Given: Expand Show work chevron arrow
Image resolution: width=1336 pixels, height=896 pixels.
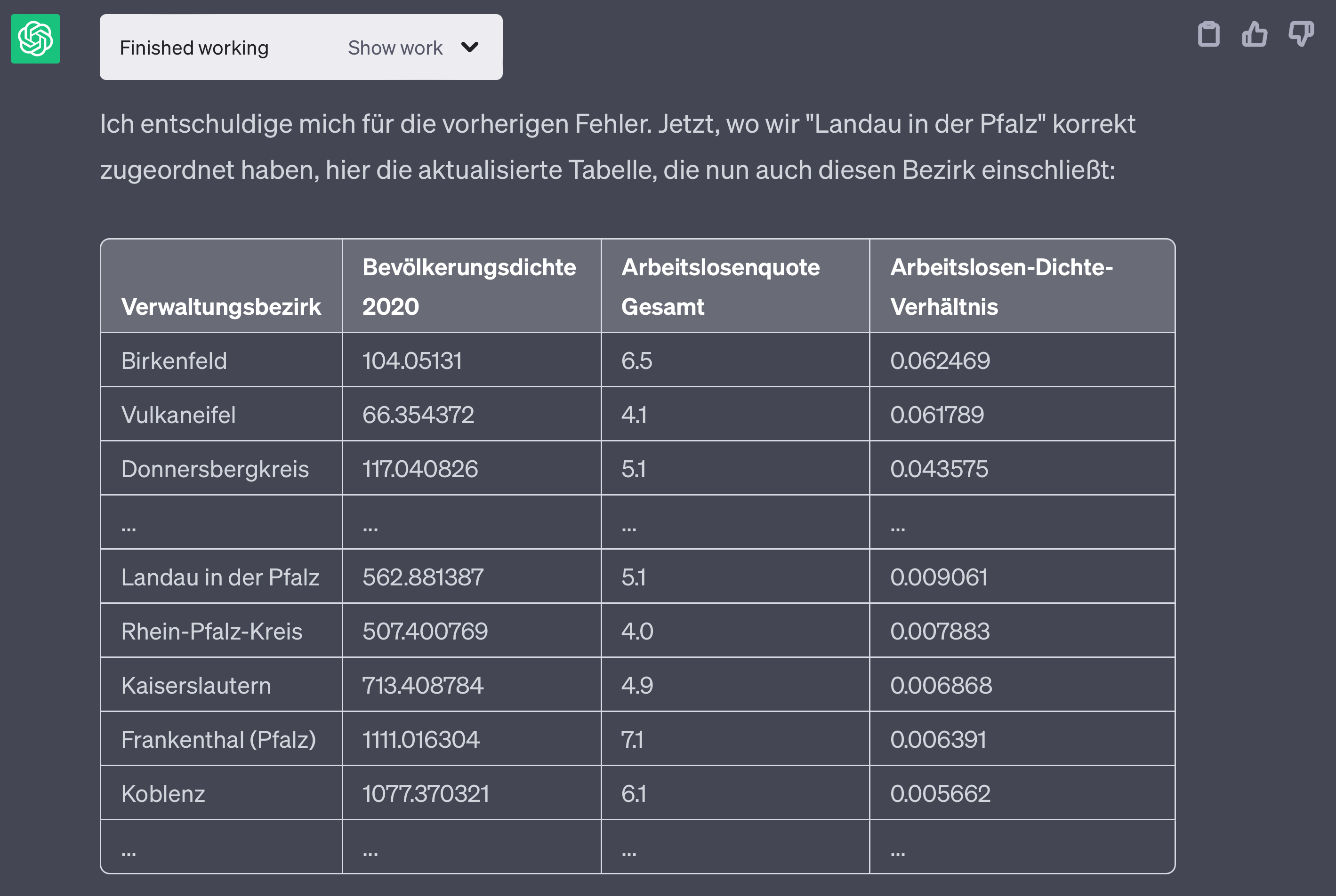Looking at the screenshot, I should pyautogui.click(x=470, y=47).
